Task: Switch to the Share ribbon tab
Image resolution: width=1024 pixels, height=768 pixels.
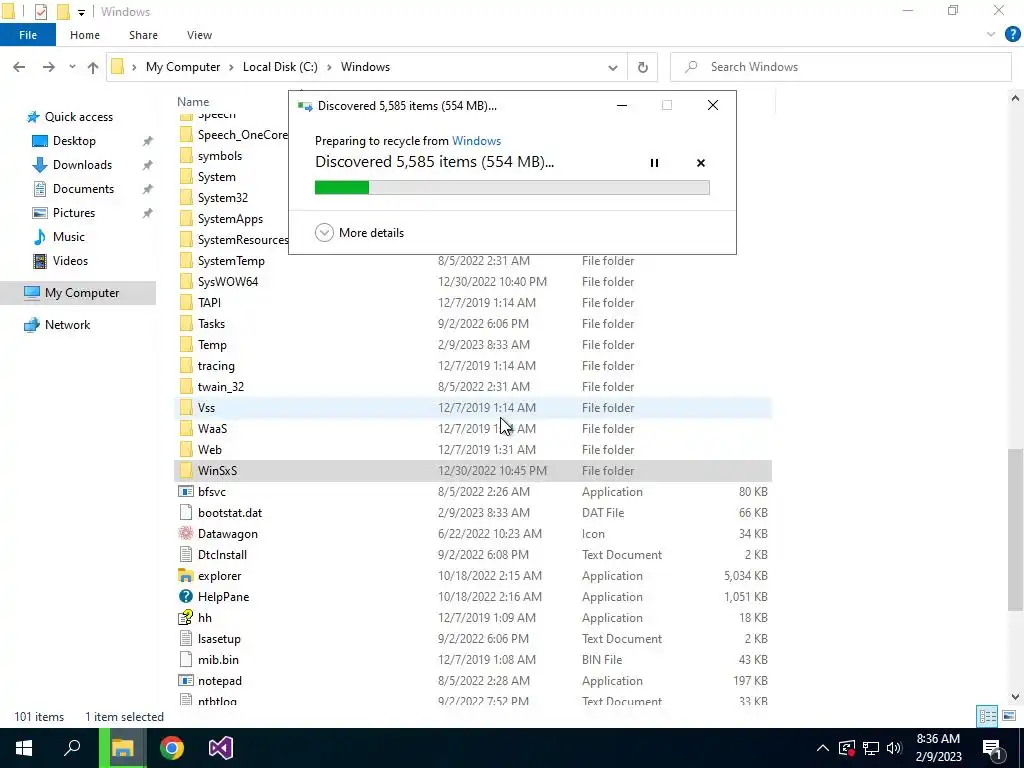Action: 143,35
